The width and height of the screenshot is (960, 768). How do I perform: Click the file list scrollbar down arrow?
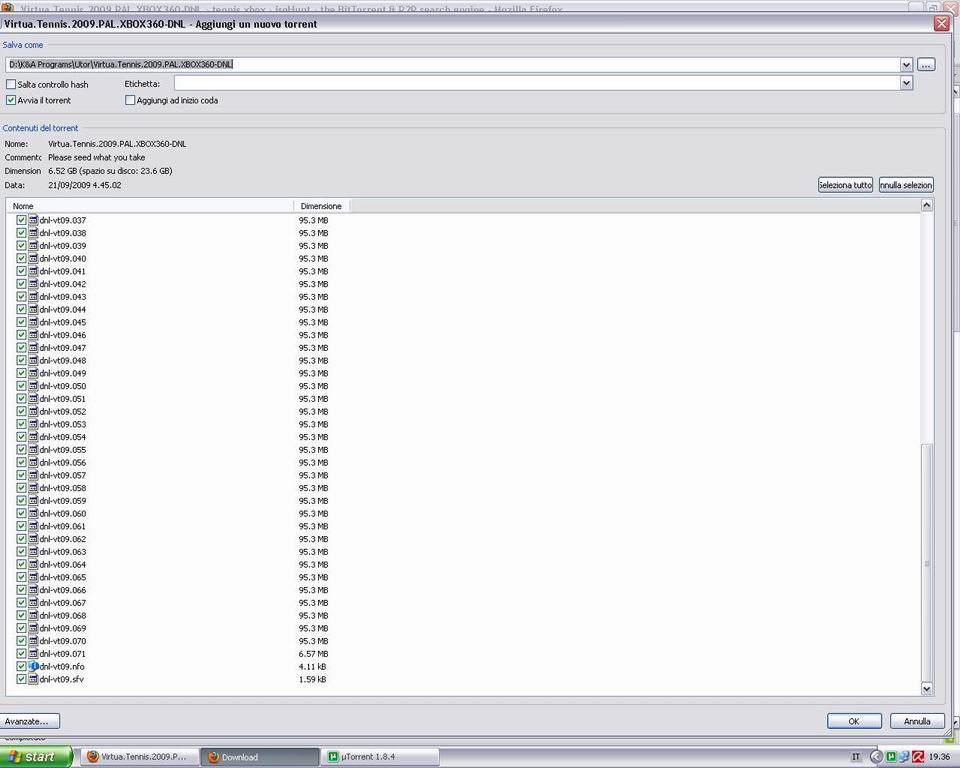click(926, 688)
